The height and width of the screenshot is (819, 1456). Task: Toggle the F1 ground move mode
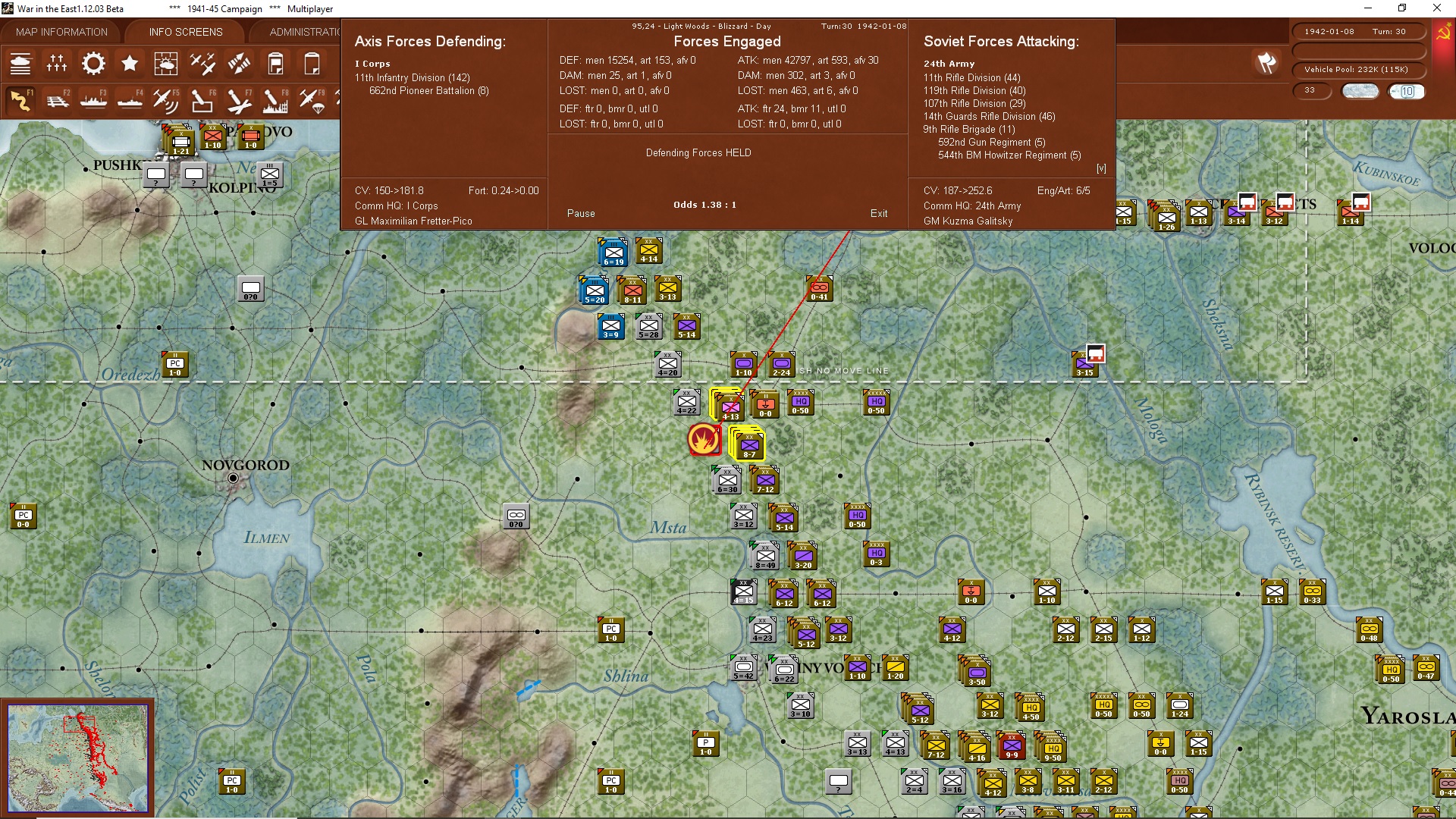coord(20,100)
